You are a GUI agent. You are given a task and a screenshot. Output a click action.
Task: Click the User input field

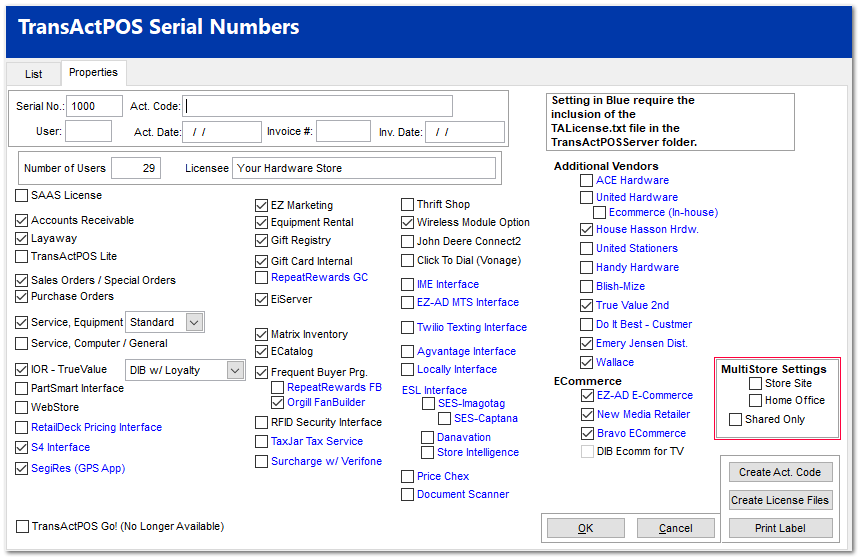tap(88, 131)
